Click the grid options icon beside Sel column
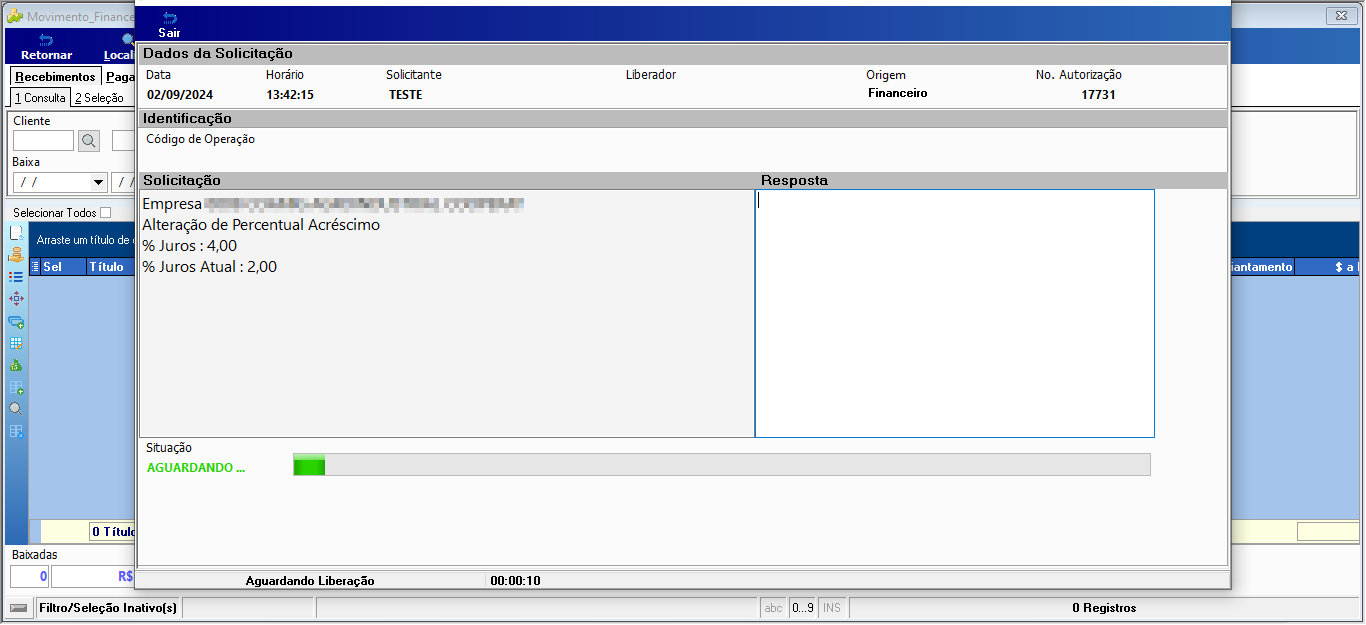 tap(35, 267)
